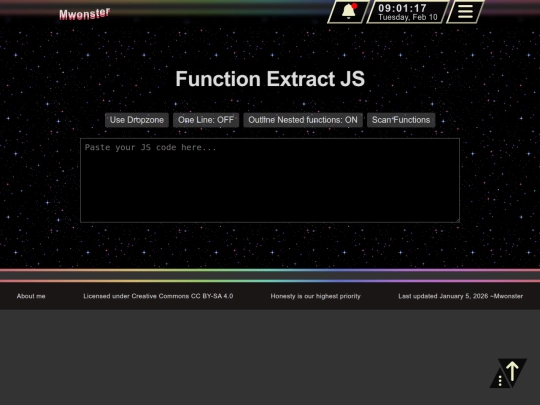Open the About me footer link
Image resolution: width=540 pixels, height=405 pixels.
(31, 296)
